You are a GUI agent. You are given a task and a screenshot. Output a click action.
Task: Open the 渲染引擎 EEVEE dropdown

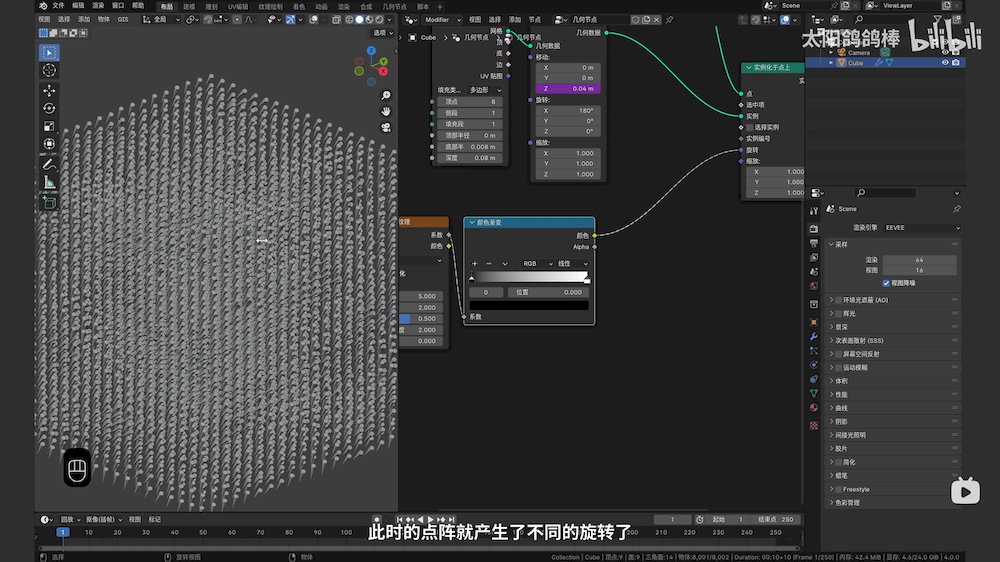(x=922, y=228)
